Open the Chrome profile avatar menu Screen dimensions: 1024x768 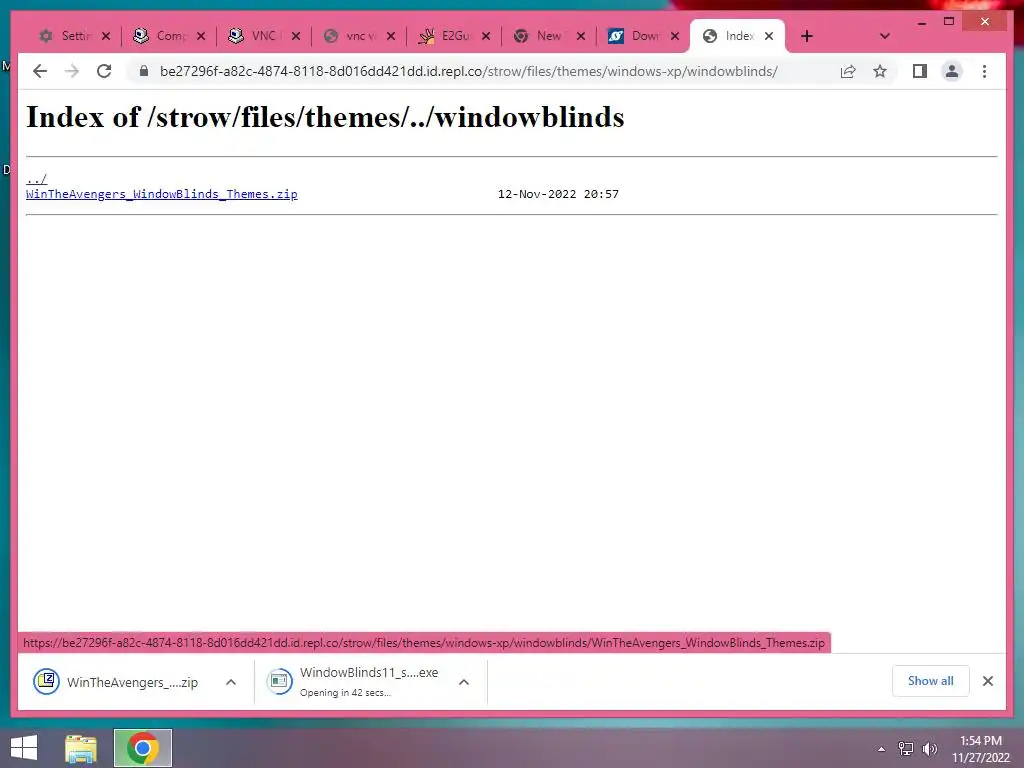[x=952, y=71]
